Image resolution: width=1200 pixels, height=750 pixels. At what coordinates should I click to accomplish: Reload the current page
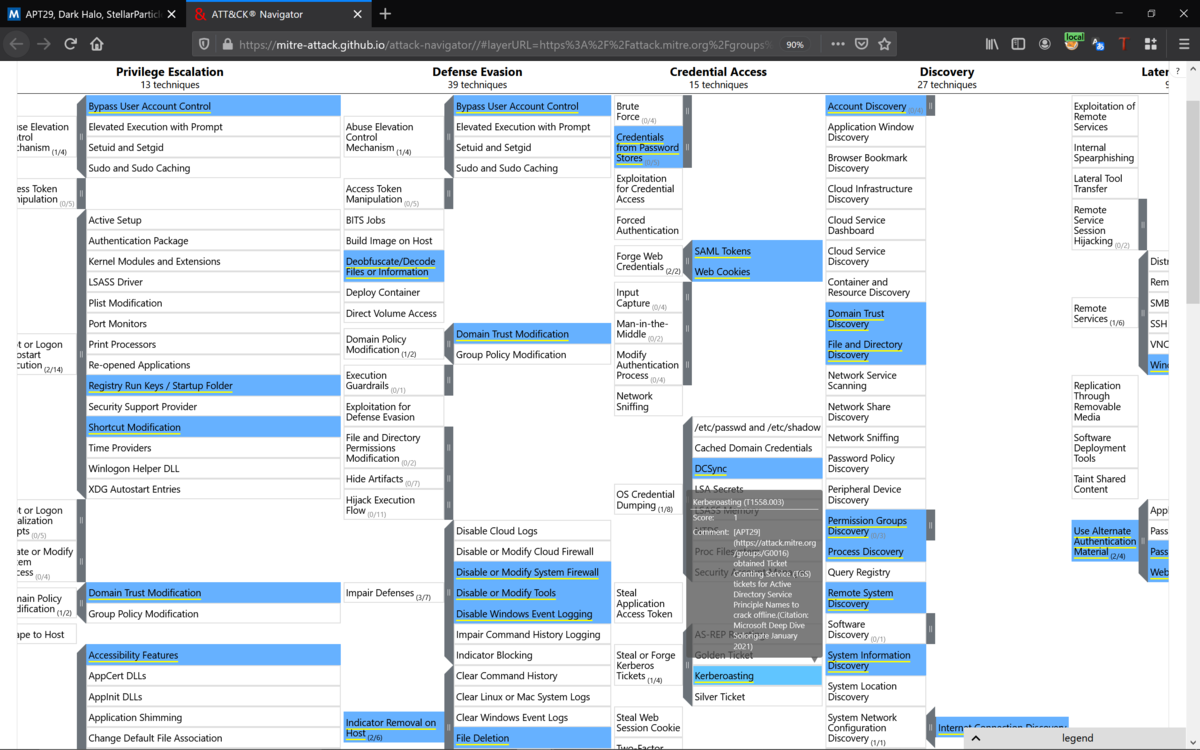coord(70,44)
